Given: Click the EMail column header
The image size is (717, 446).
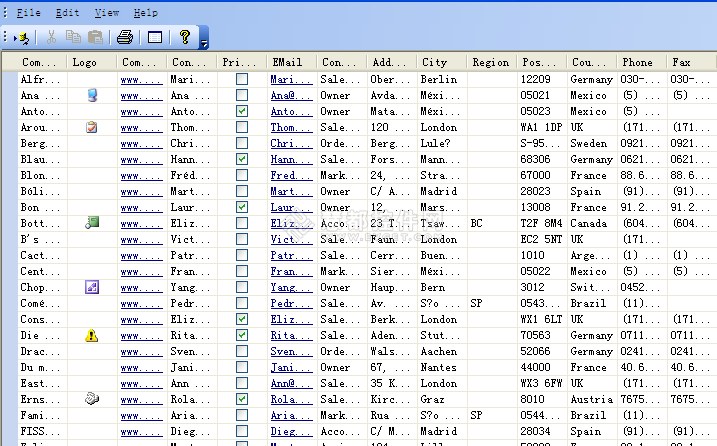Looking at the screenshot, I should pyautogui.click(x=292, y=62).
